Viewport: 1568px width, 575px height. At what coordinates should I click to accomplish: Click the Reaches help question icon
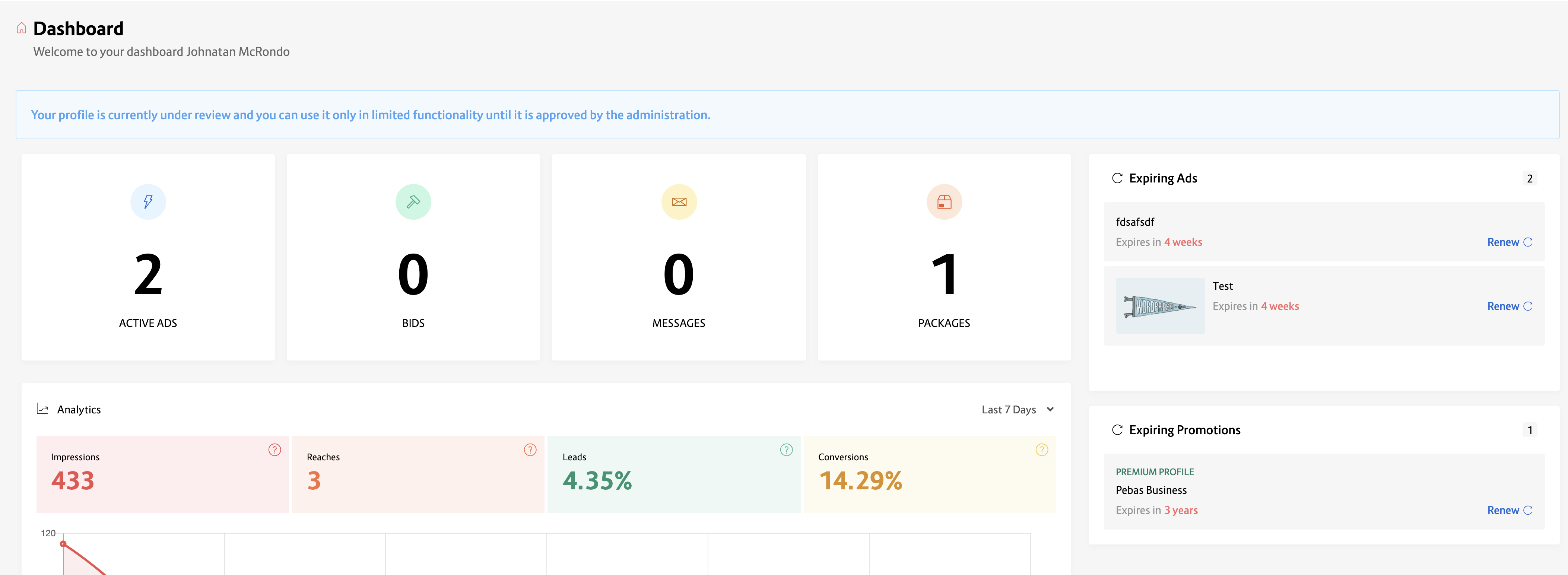click(x=530, y=449)
